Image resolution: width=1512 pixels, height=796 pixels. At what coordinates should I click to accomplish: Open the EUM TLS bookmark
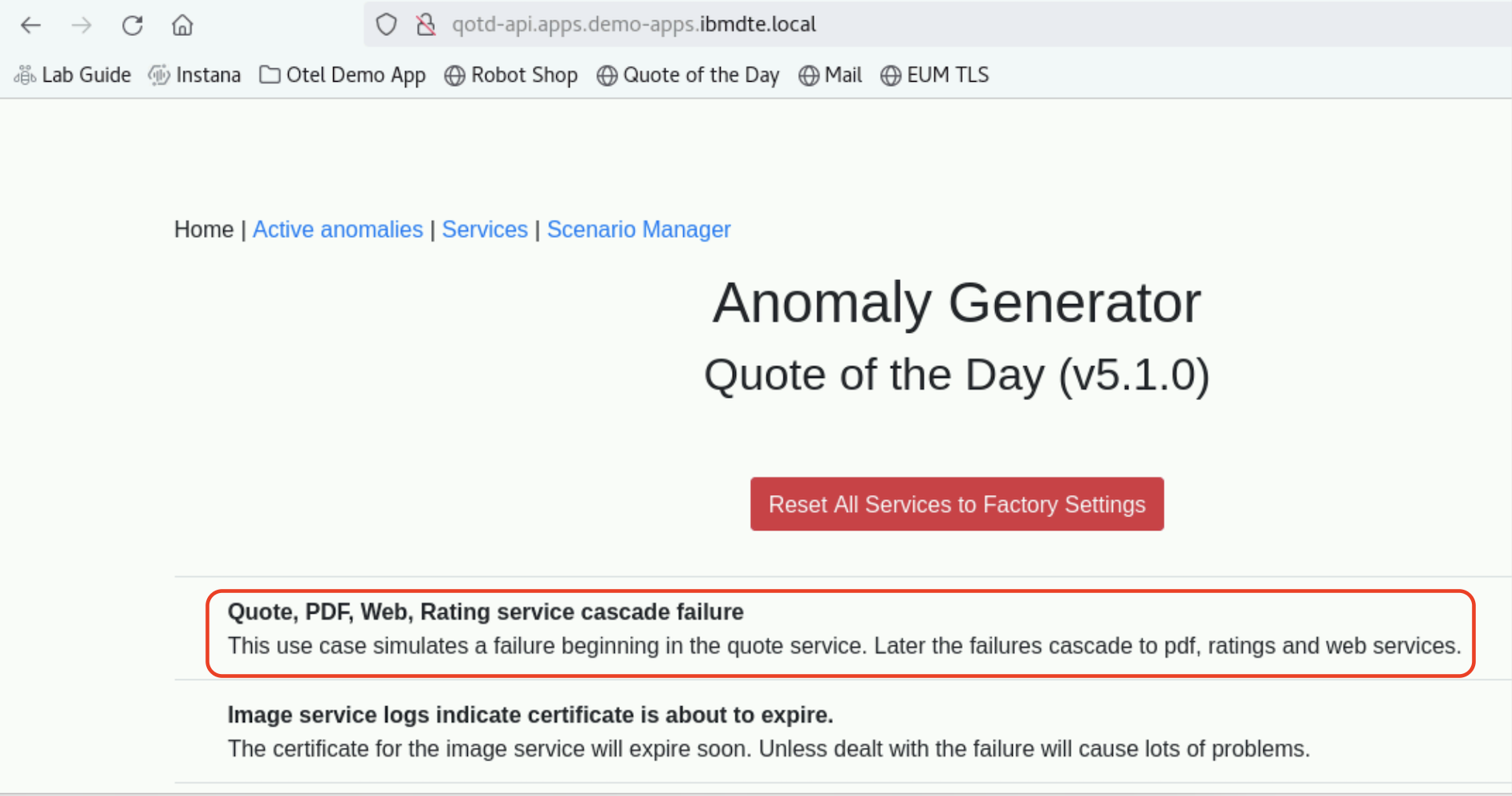coord(934,75)
